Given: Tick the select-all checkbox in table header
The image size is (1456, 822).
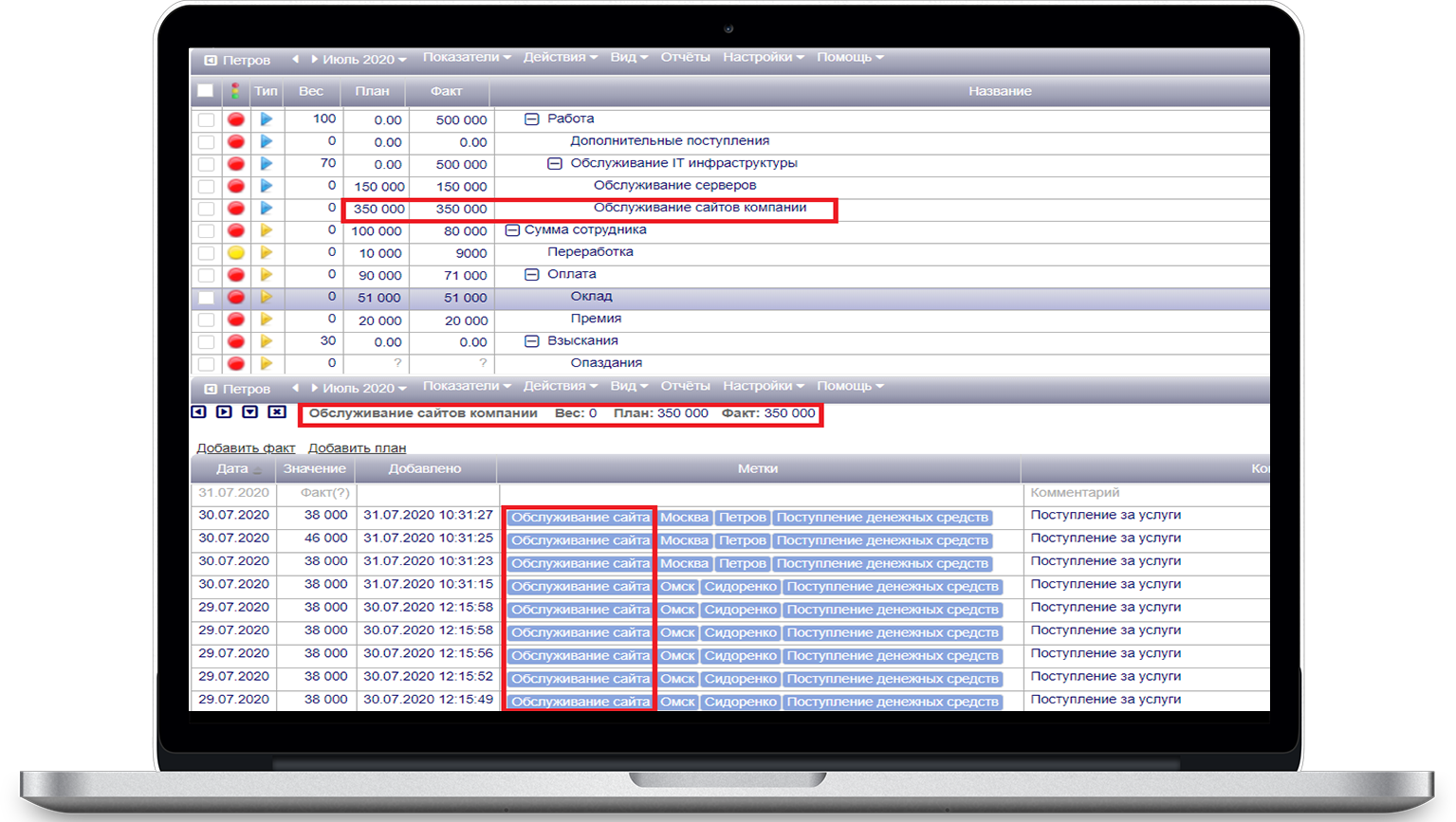Looking at the screenshot, I should click(x=205, y=91).
